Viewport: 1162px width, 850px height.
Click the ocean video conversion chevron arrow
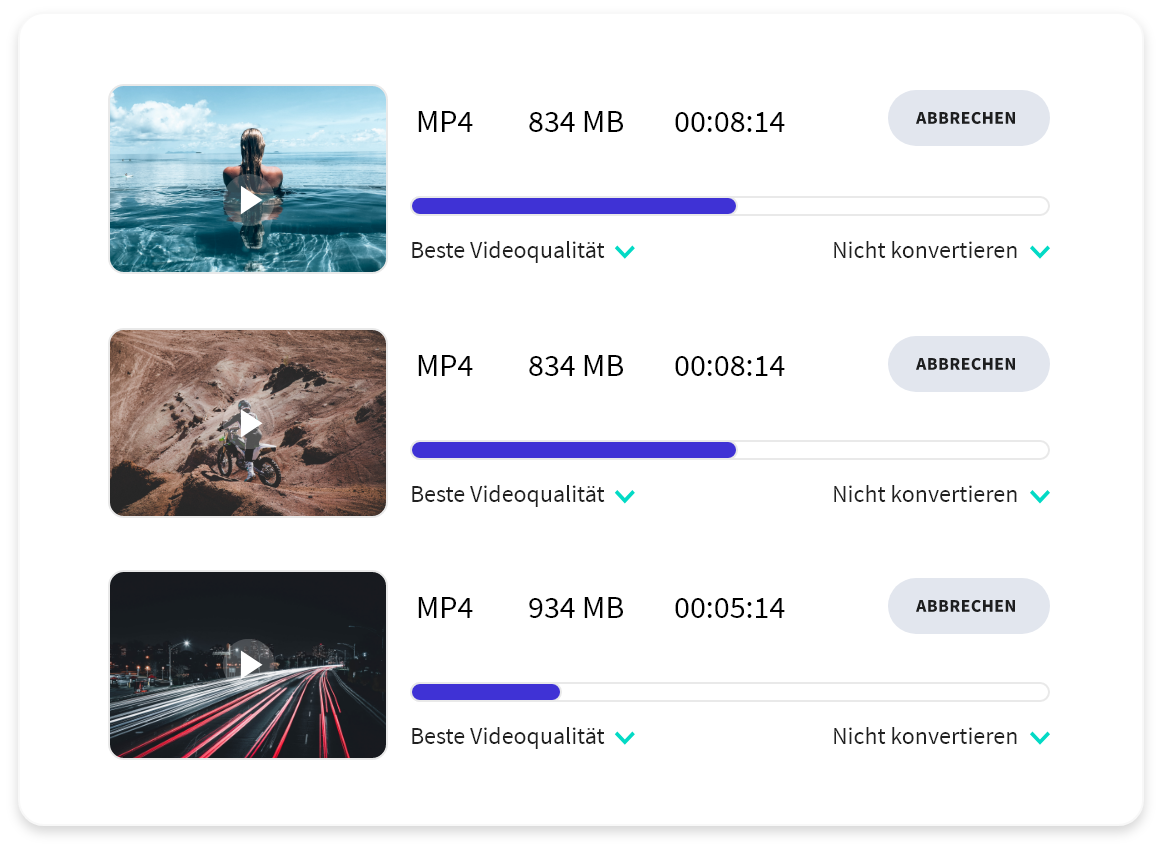1040,252
